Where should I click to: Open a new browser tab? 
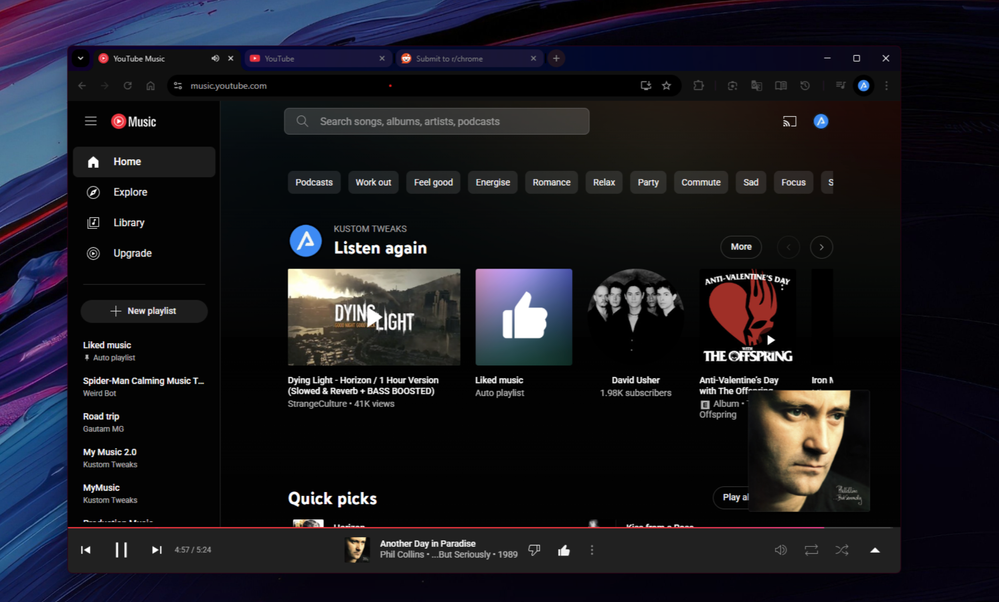[556, 58]
